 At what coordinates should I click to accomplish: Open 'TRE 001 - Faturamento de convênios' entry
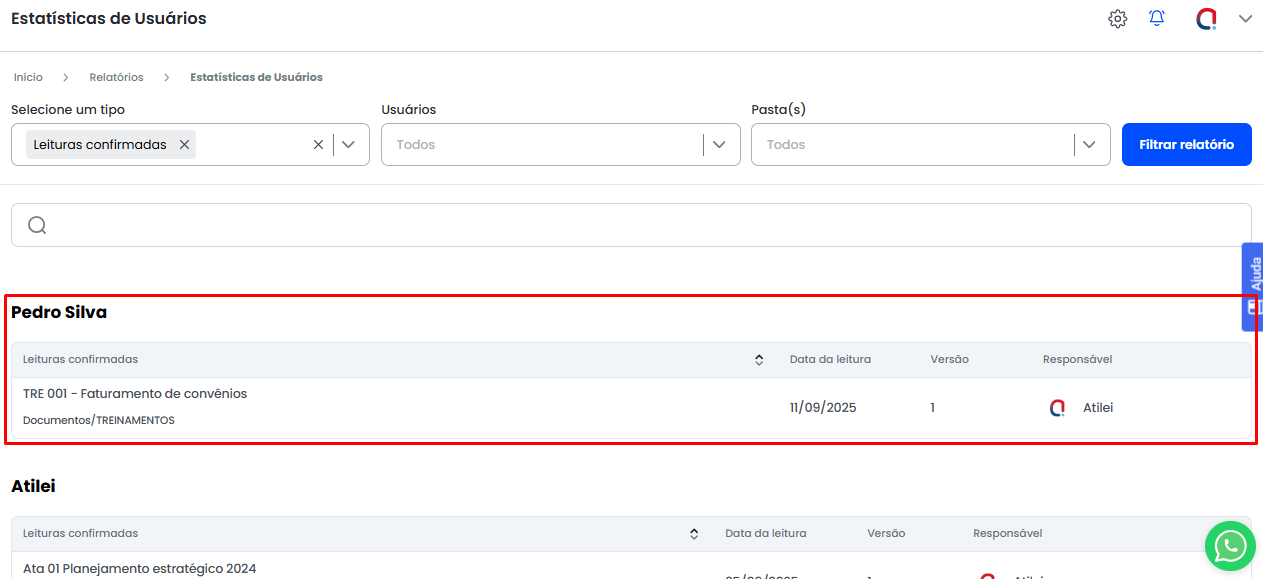135,394
